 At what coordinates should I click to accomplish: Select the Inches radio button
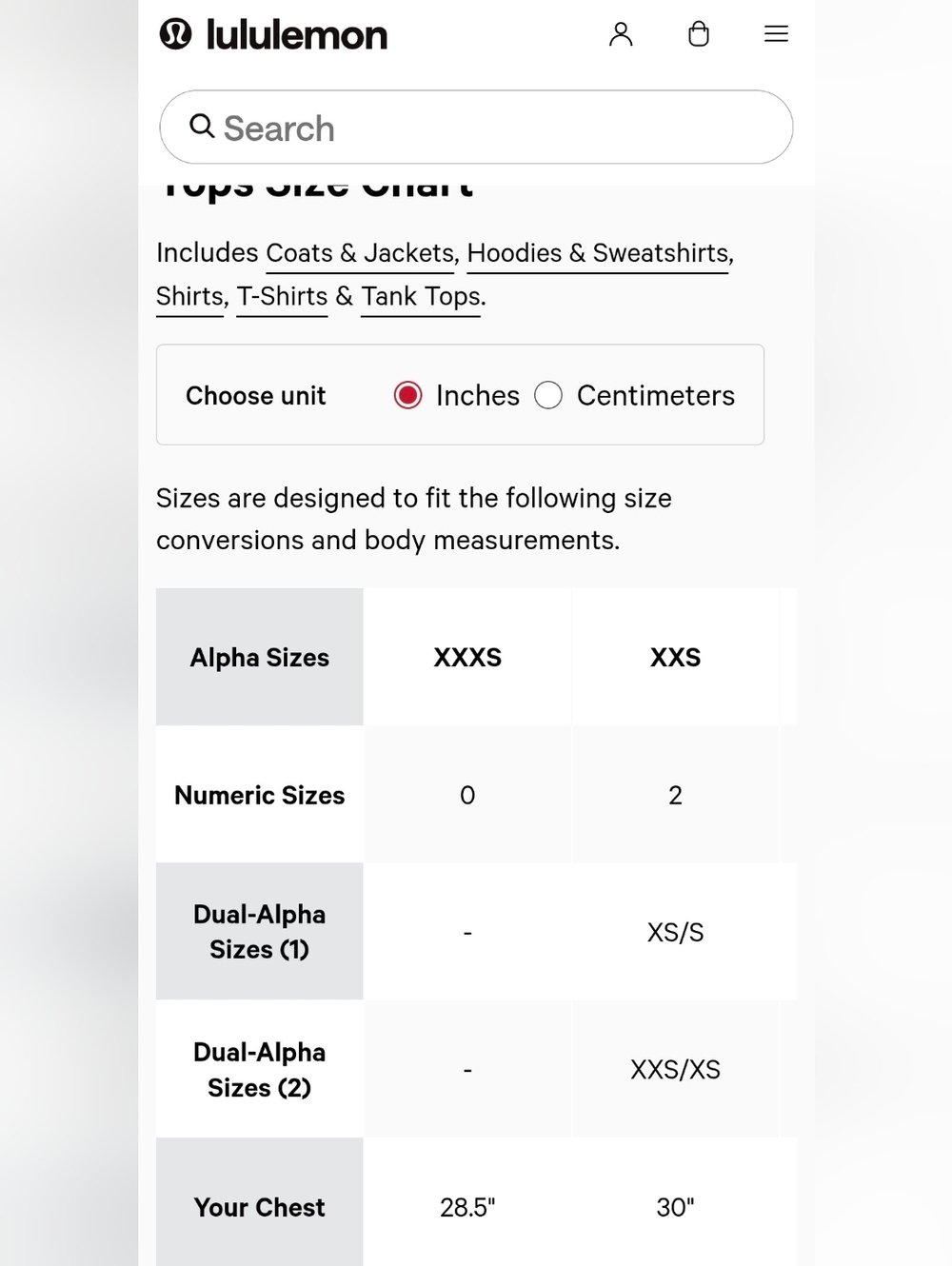tap(407, 395)
